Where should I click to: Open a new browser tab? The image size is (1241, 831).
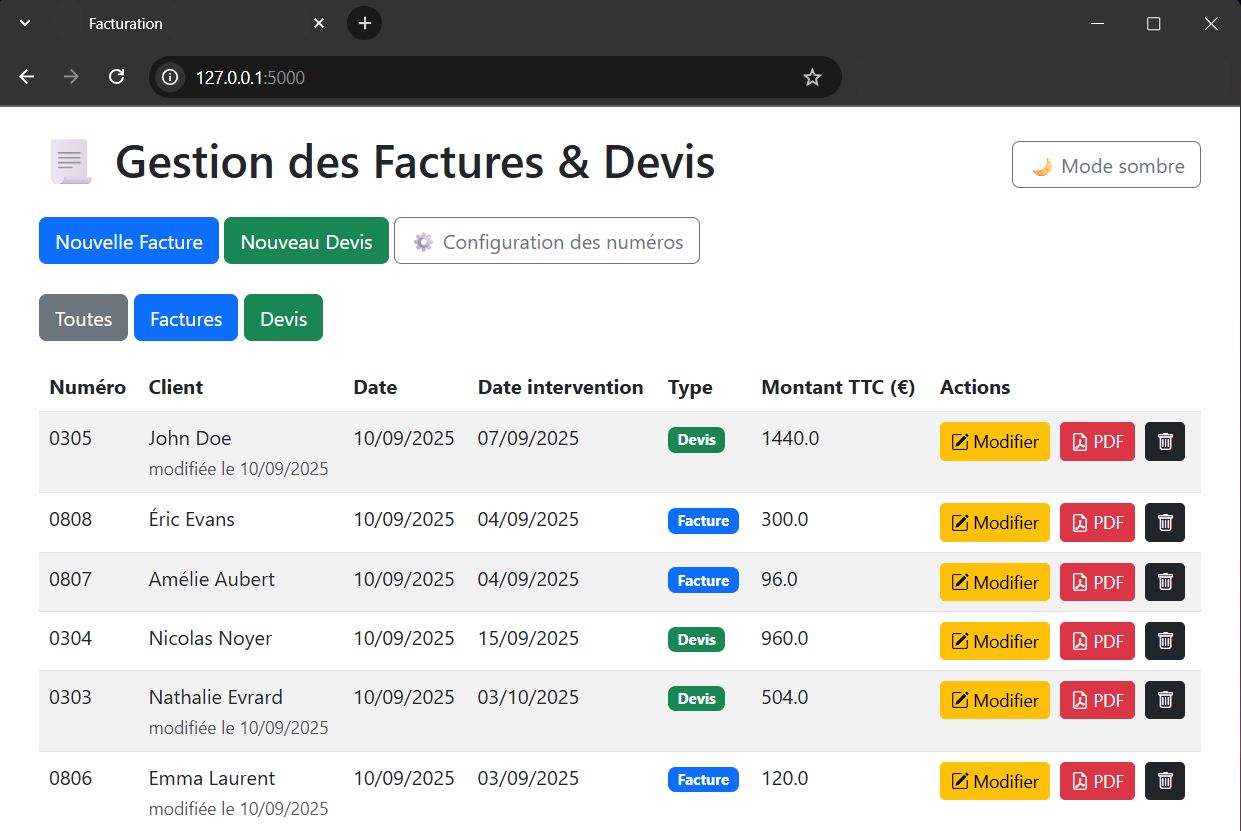pyautogui.click(x=364, y=23)
